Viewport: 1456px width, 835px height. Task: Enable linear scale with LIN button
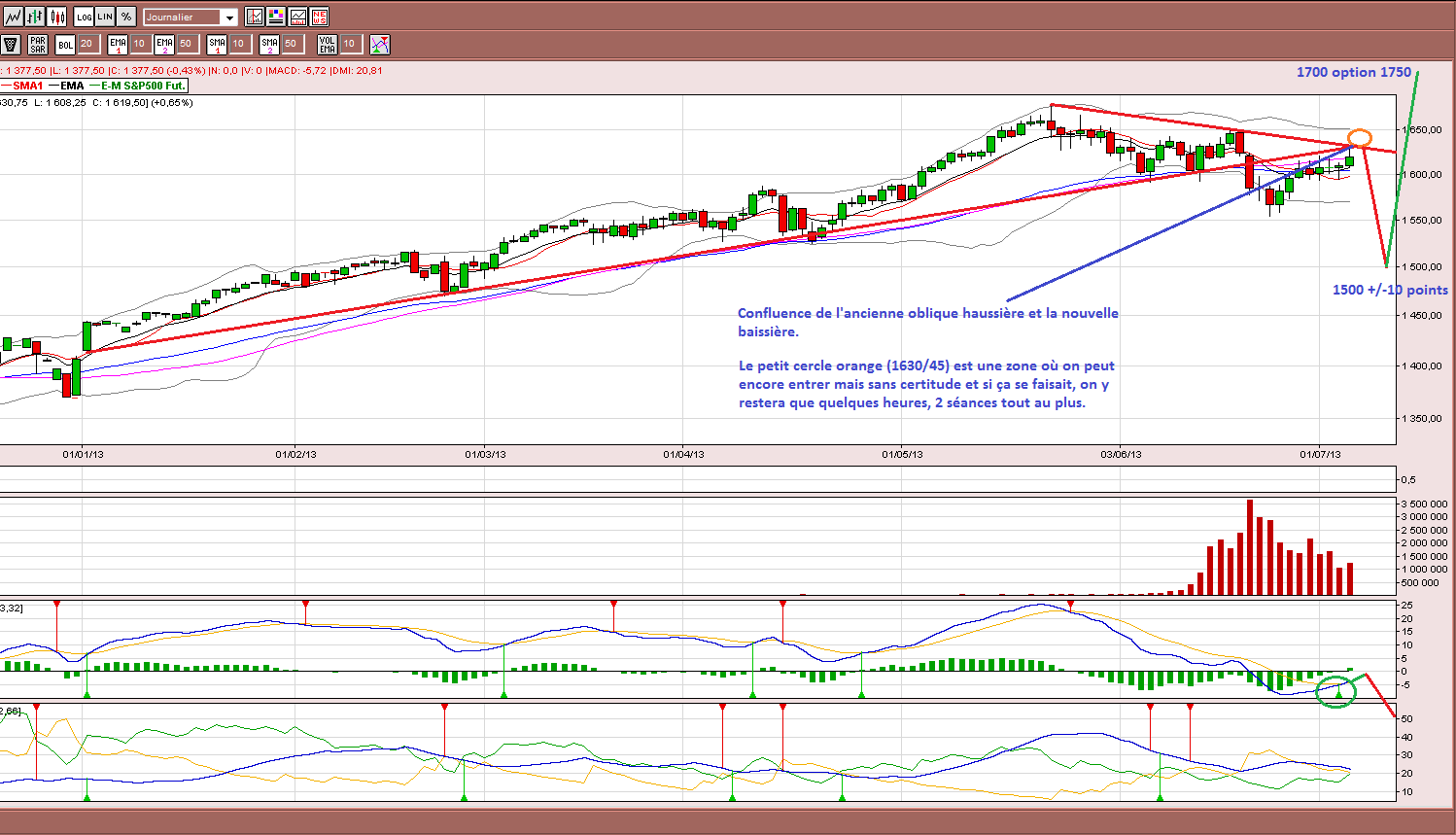(105, 17)
